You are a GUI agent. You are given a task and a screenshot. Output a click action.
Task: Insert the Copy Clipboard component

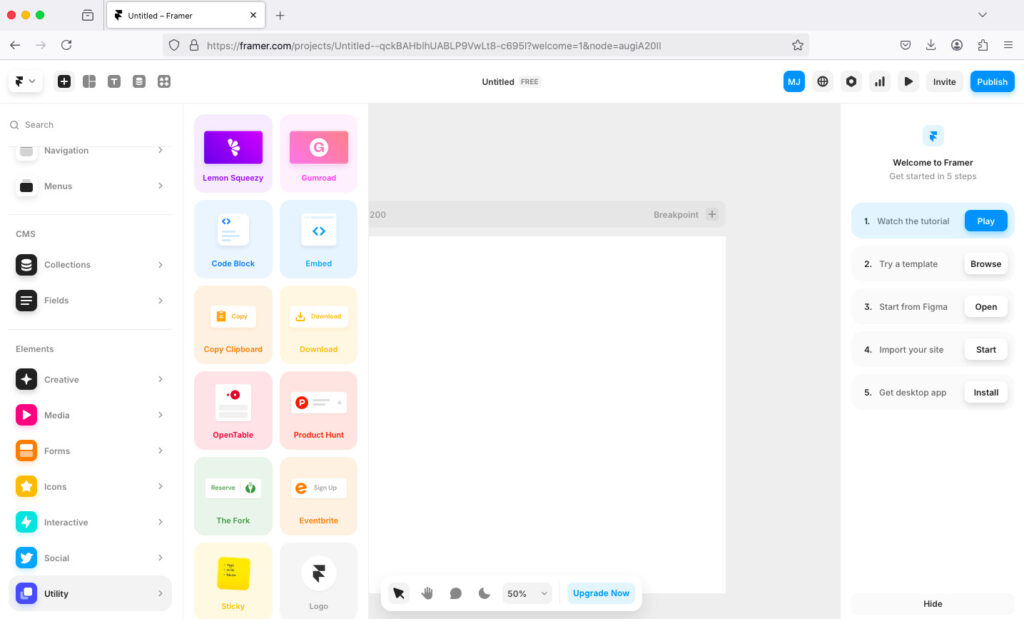point(233,325)
